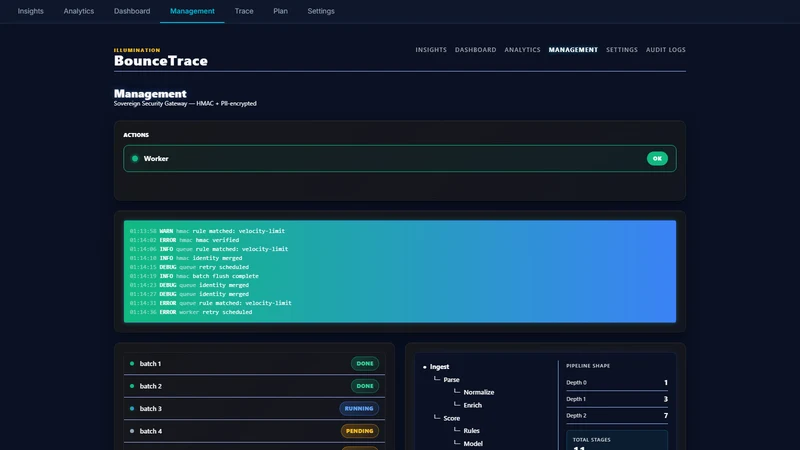Click the Management page heading
The image size is (800, 450).
tap(150, 94)
